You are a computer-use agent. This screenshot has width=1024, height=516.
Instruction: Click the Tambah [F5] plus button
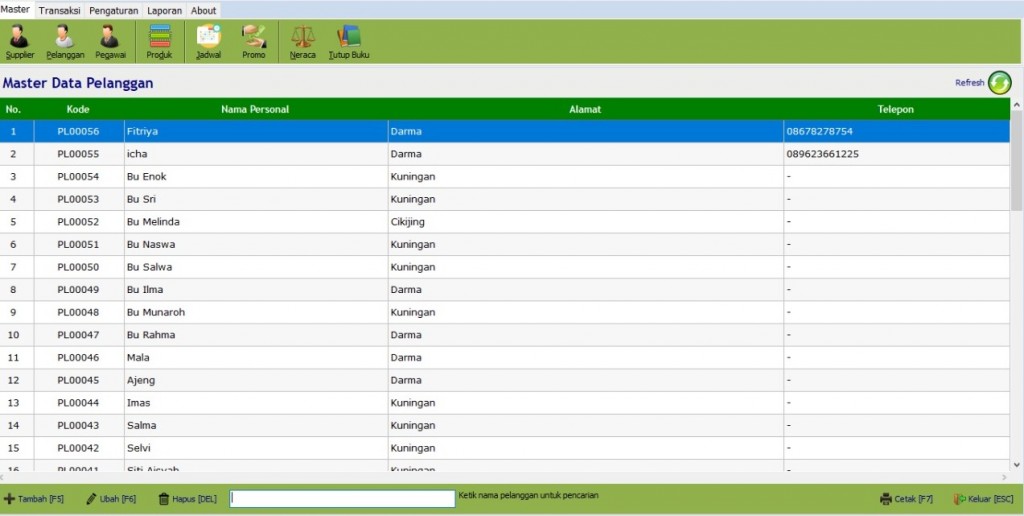(x=34, y=499)
